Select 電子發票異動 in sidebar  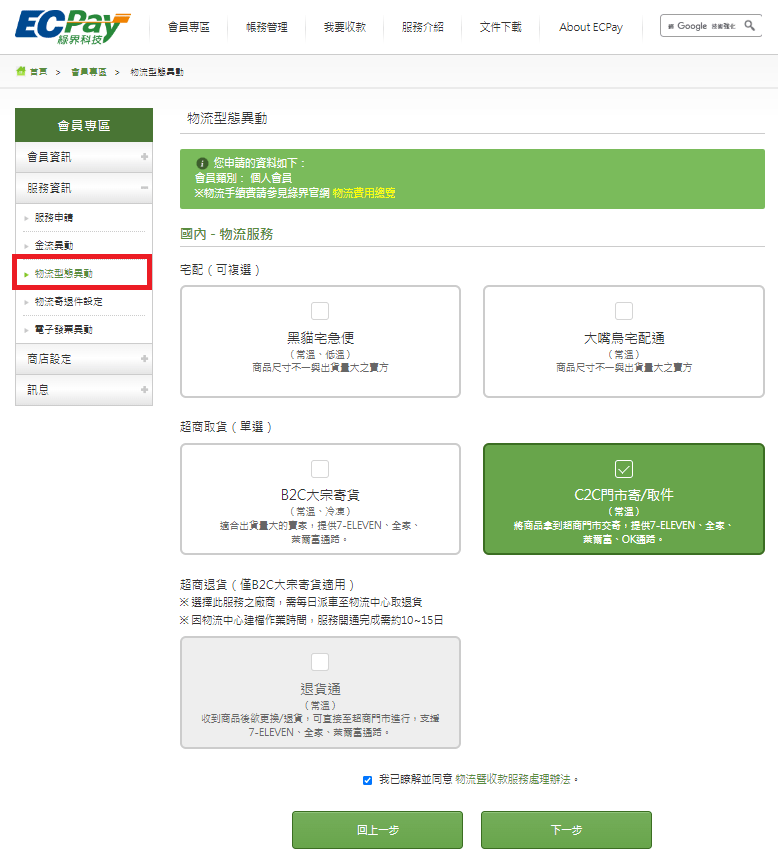click(64, 329)
